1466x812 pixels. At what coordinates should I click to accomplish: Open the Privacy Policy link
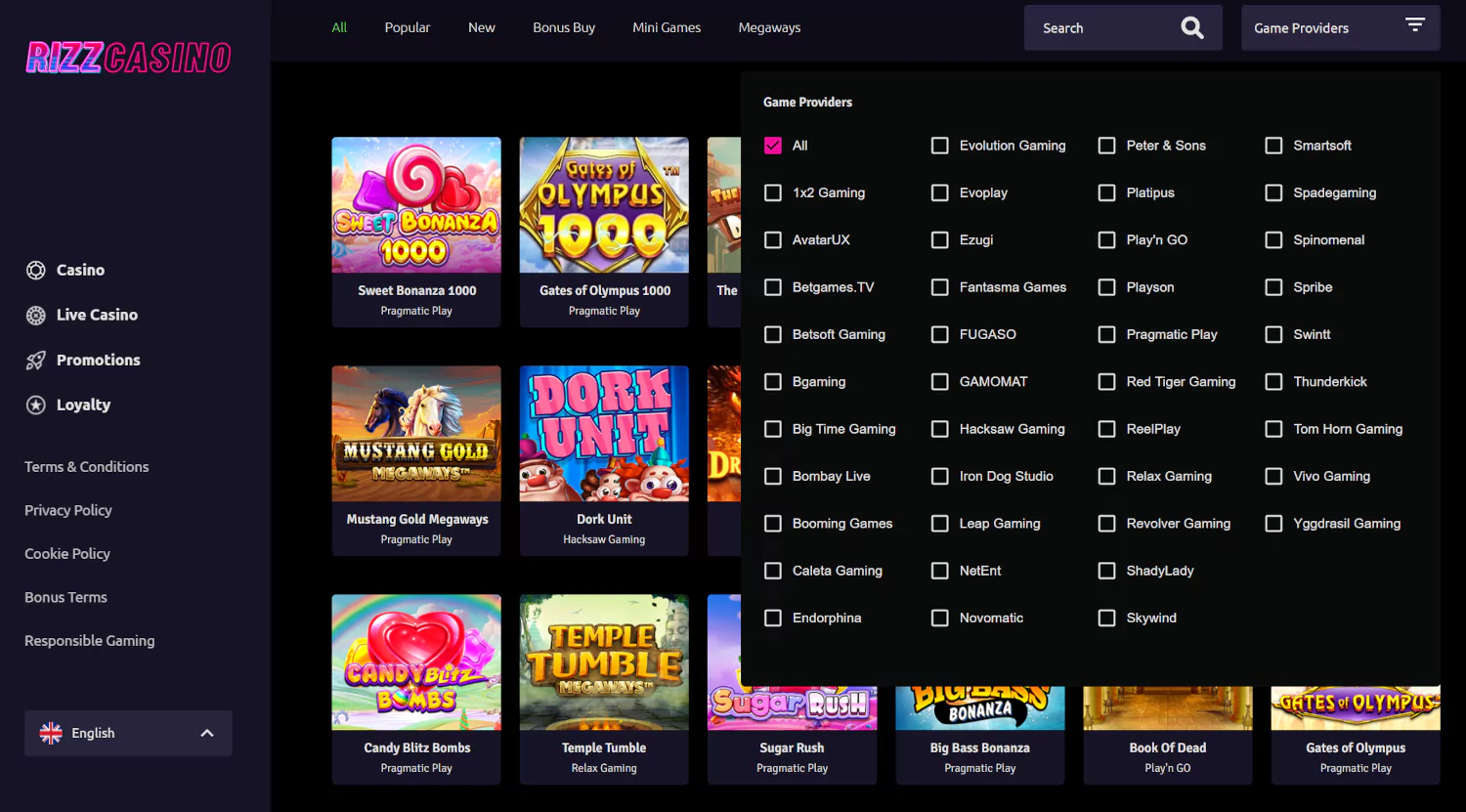click(x=68, y=510)
